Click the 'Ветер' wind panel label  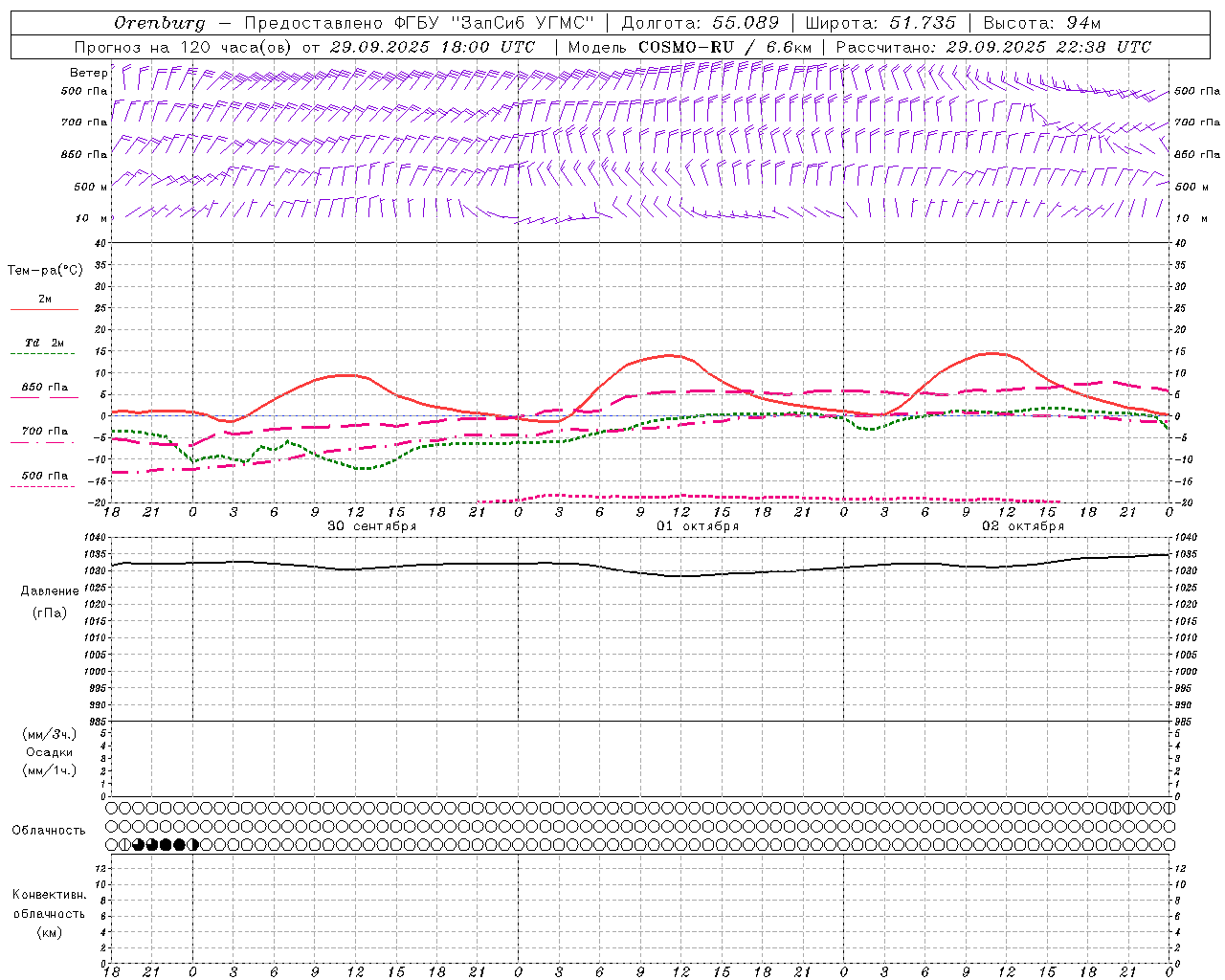(x=89, y=73)
